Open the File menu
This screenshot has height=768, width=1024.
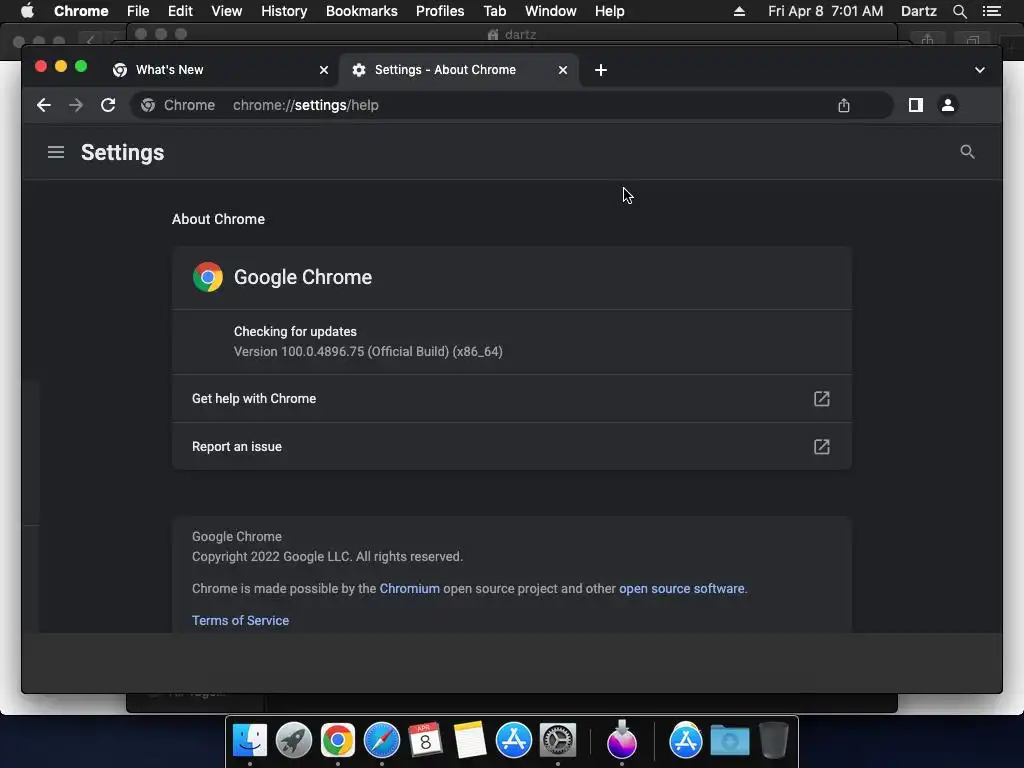click(x=138, y=11)
